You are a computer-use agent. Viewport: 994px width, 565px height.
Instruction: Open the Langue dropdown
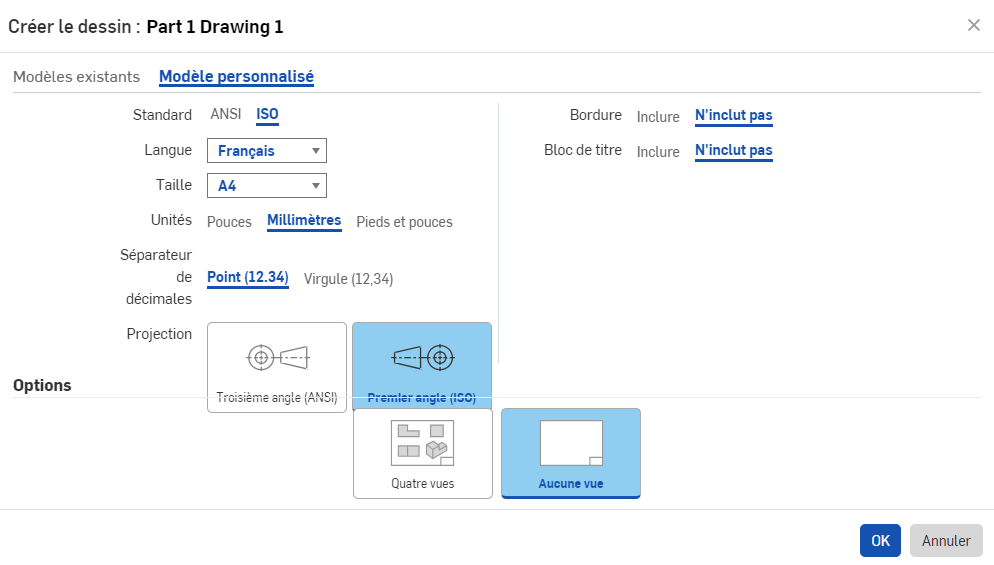click(x=267, y=151)
